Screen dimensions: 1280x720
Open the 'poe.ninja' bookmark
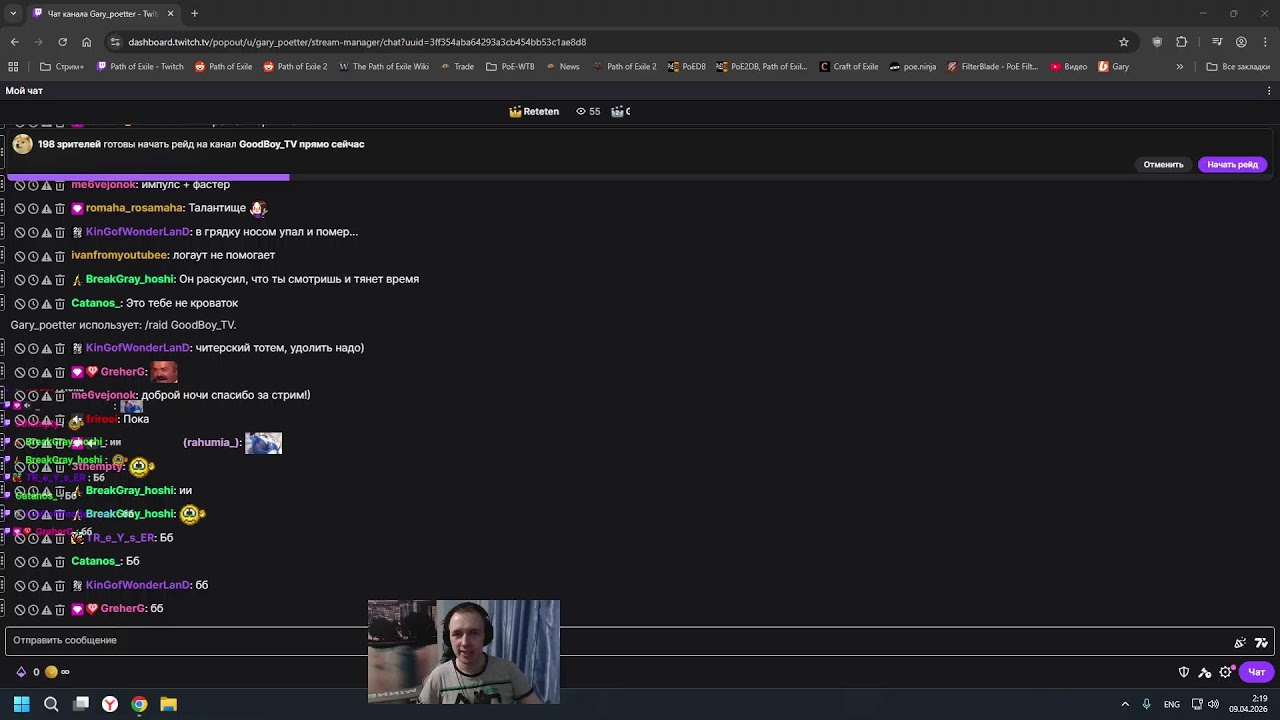[913, 67]
